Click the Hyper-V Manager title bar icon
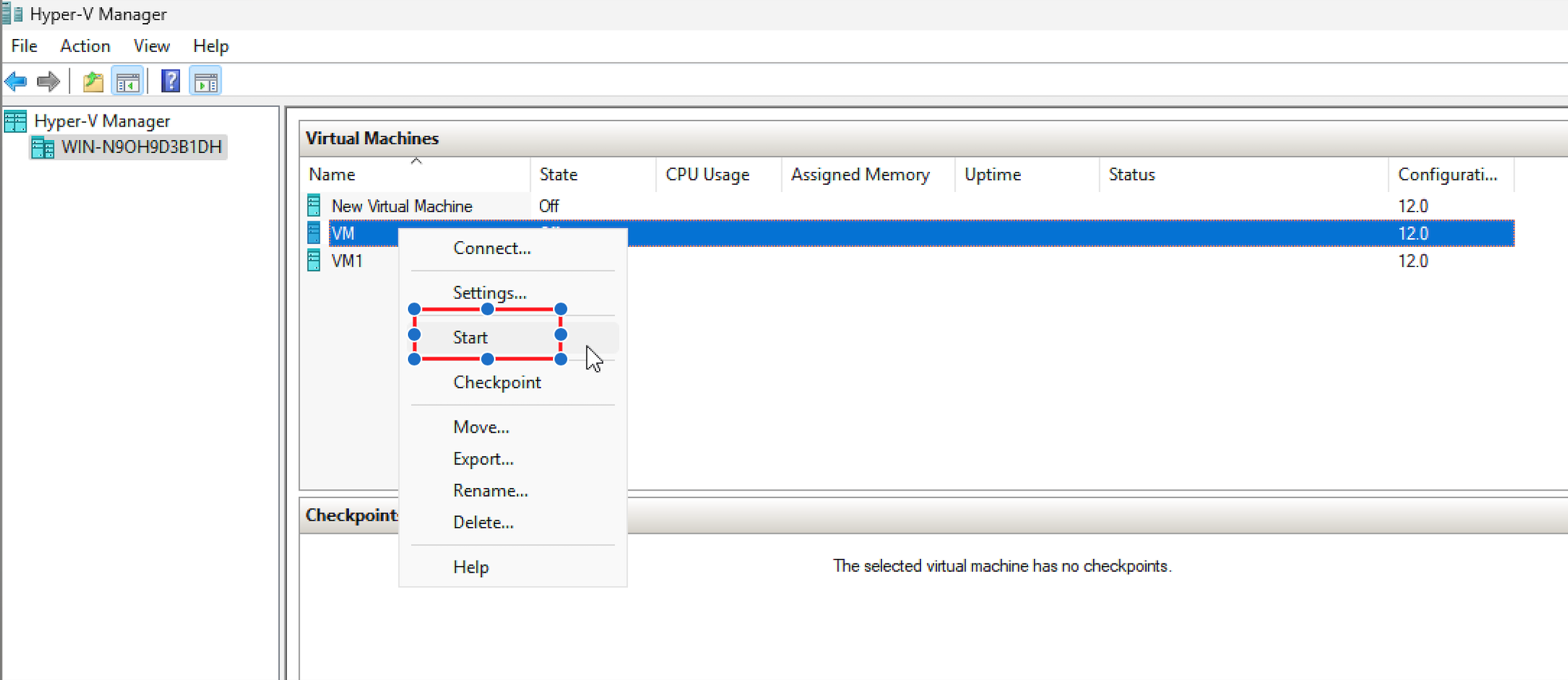1568x680 pixels. [12, 14]
